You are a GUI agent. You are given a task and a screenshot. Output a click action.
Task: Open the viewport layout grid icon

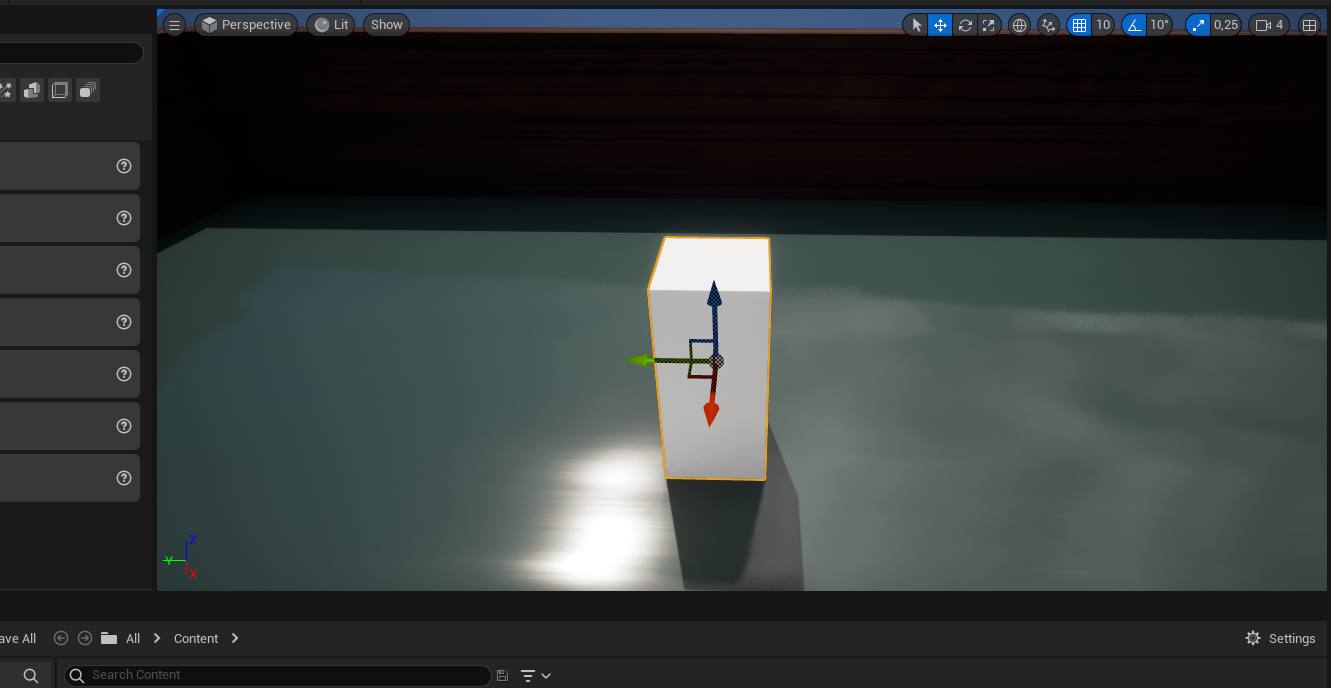[1309, 25]
